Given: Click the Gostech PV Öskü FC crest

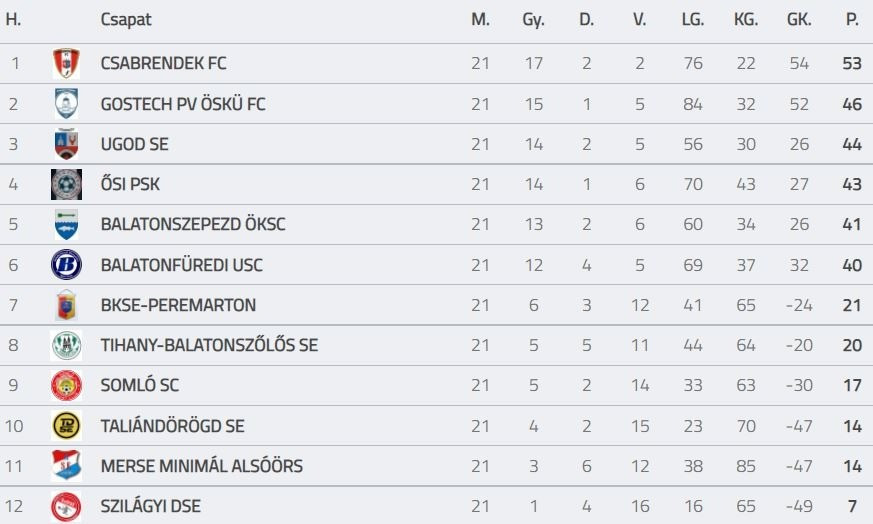Looking at the screenshot, I should click(x=66, y=104).
